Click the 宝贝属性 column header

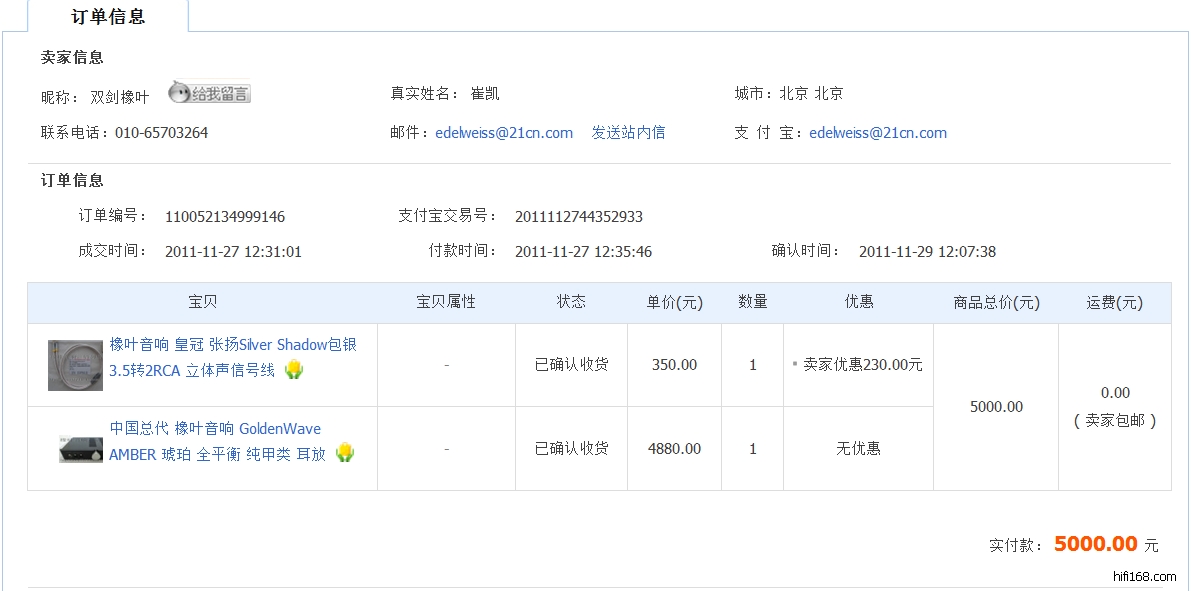(x=446, y=302)
